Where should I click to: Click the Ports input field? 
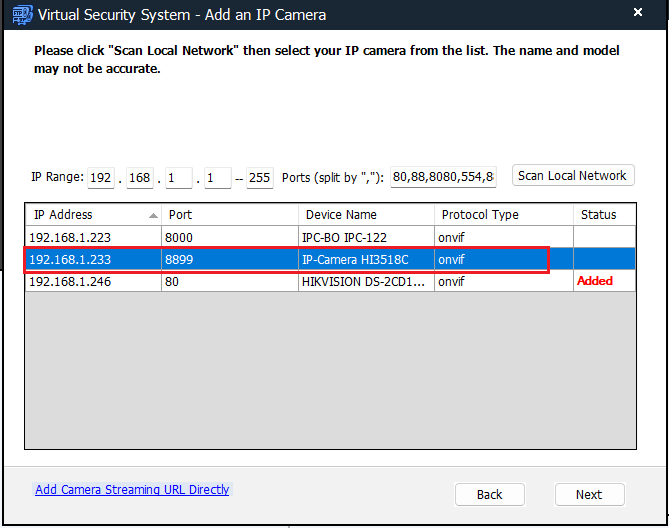(443, 178)
